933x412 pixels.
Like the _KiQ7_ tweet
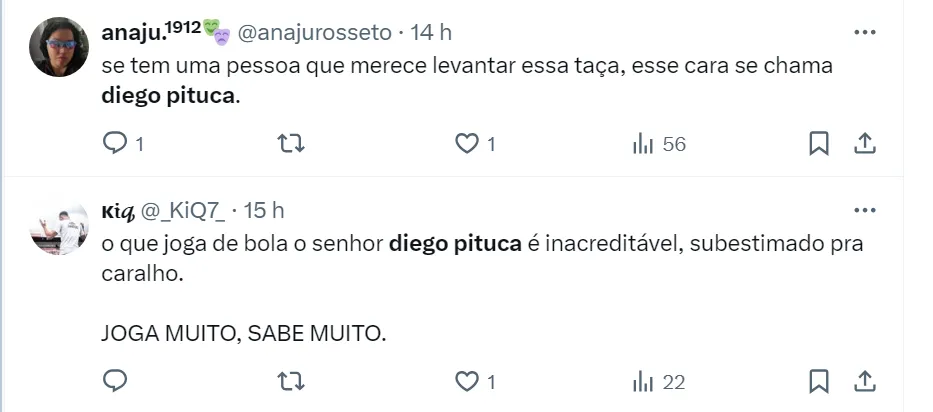coord(467,381)
